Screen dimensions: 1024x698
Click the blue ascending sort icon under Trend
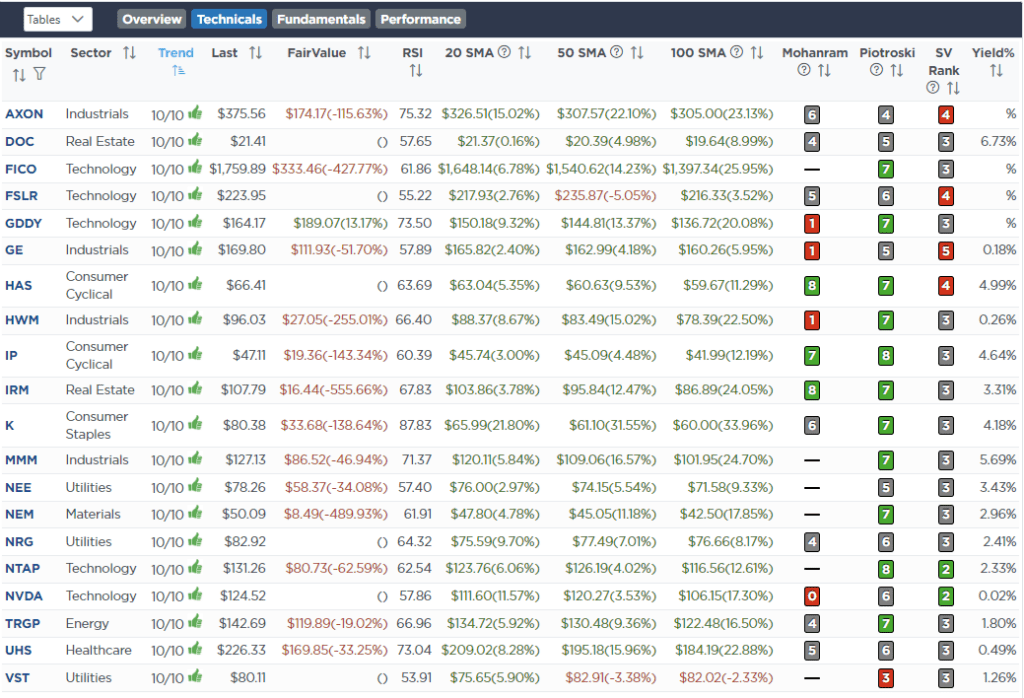click(x=177, y=68)
